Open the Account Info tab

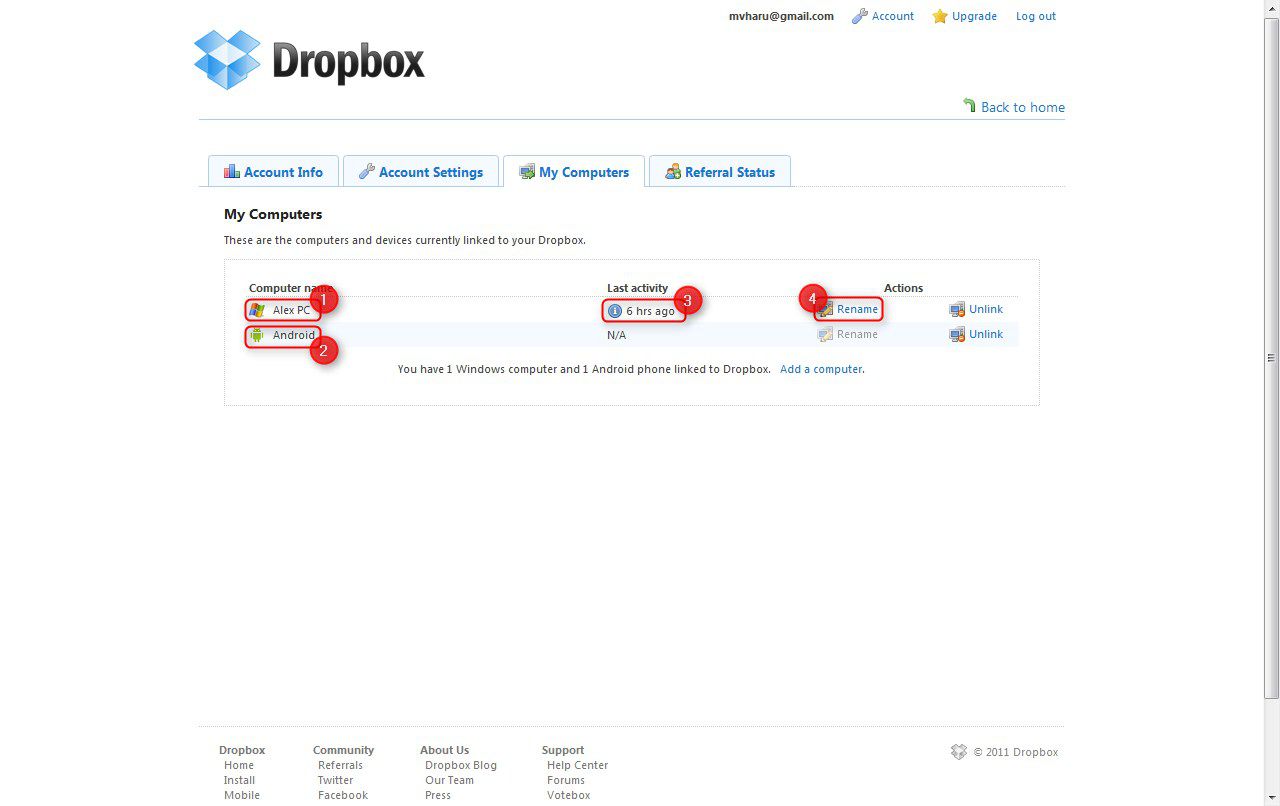(x=273, y=171)
